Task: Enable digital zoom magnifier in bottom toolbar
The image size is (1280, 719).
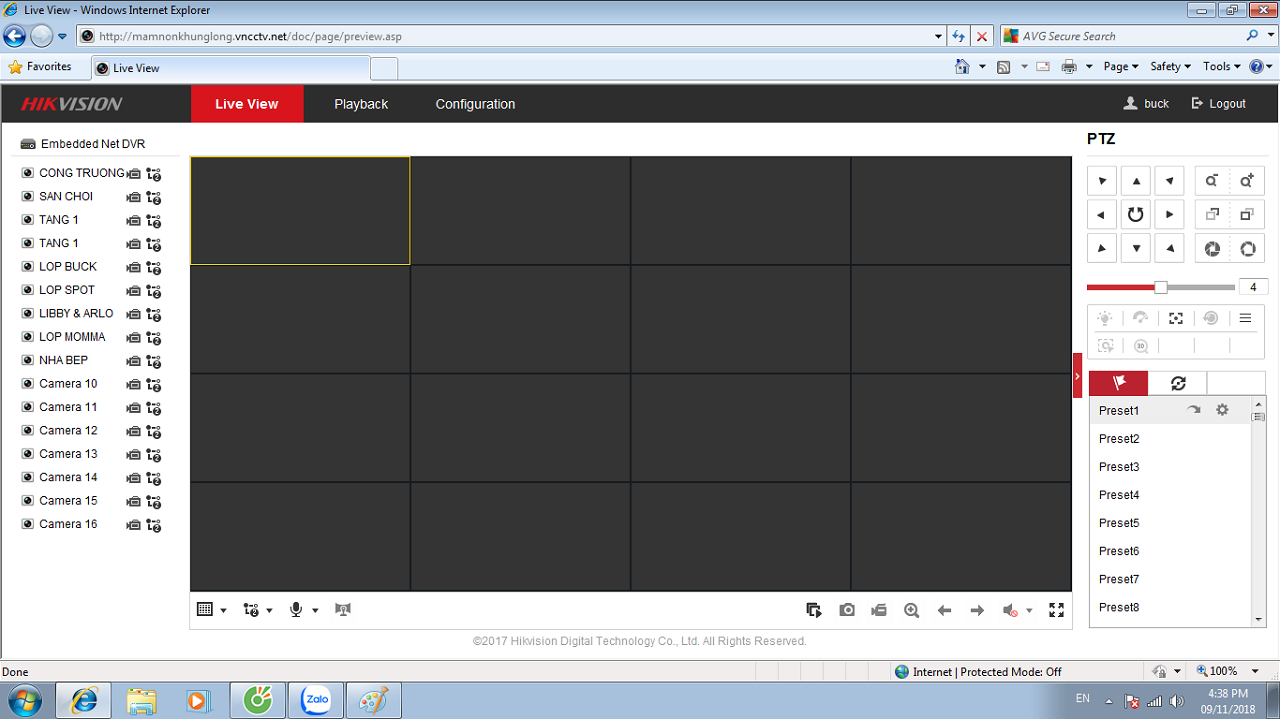Action: coord(911,610)
